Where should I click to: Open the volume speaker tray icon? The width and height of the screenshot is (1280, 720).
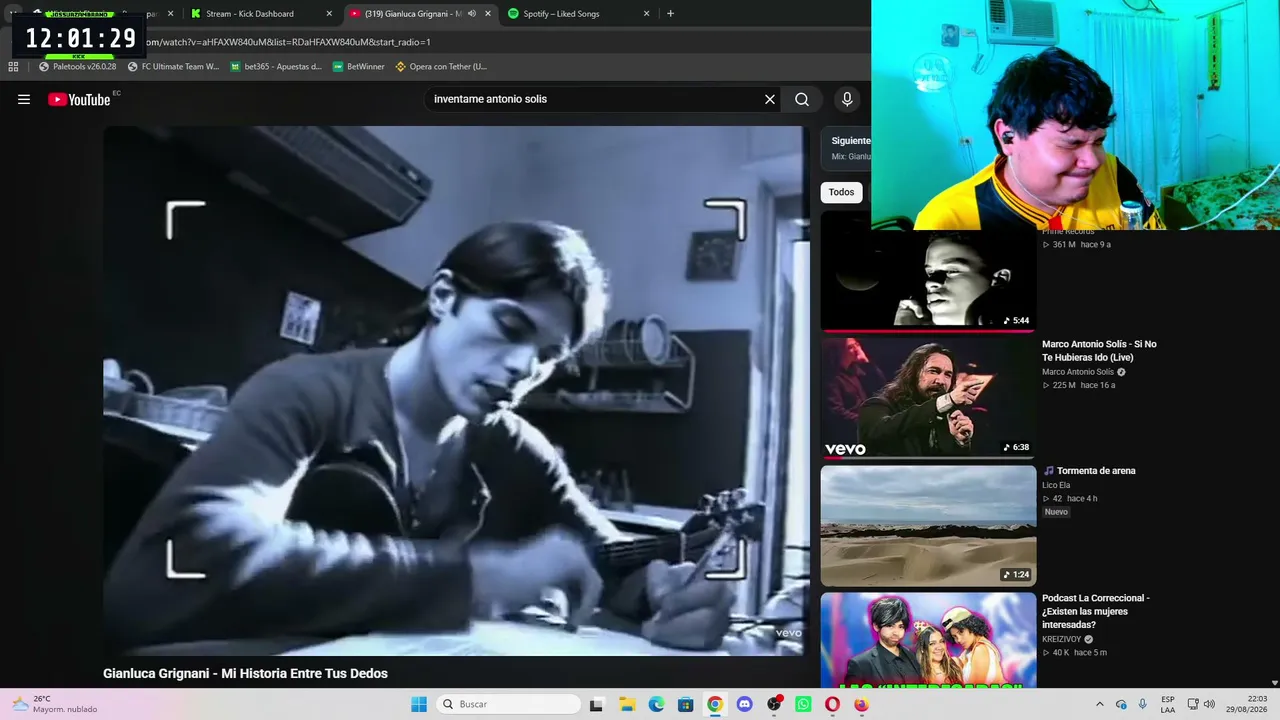tap(1209, 704)
